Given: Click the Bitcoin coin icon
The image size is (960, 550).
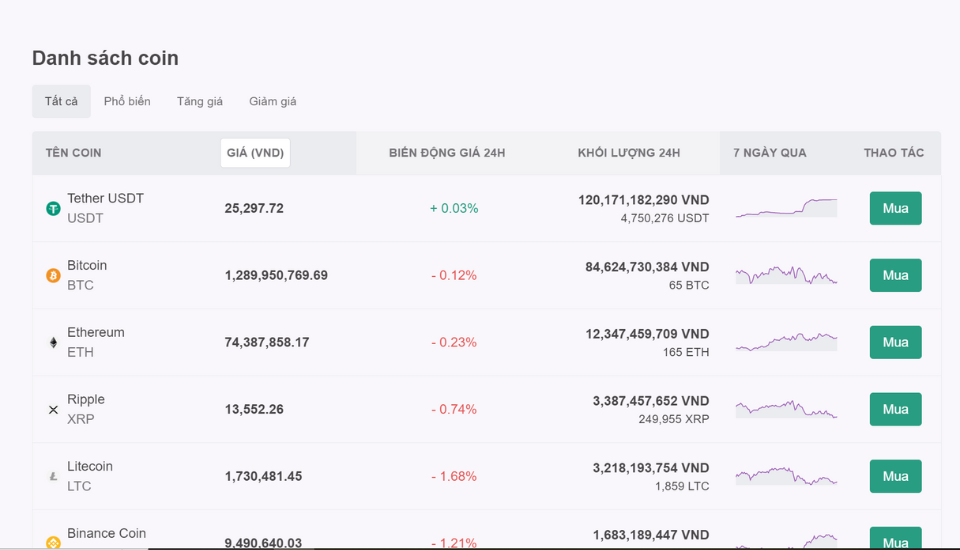Looking at the screenshot, I should click(x=54, y=276).
